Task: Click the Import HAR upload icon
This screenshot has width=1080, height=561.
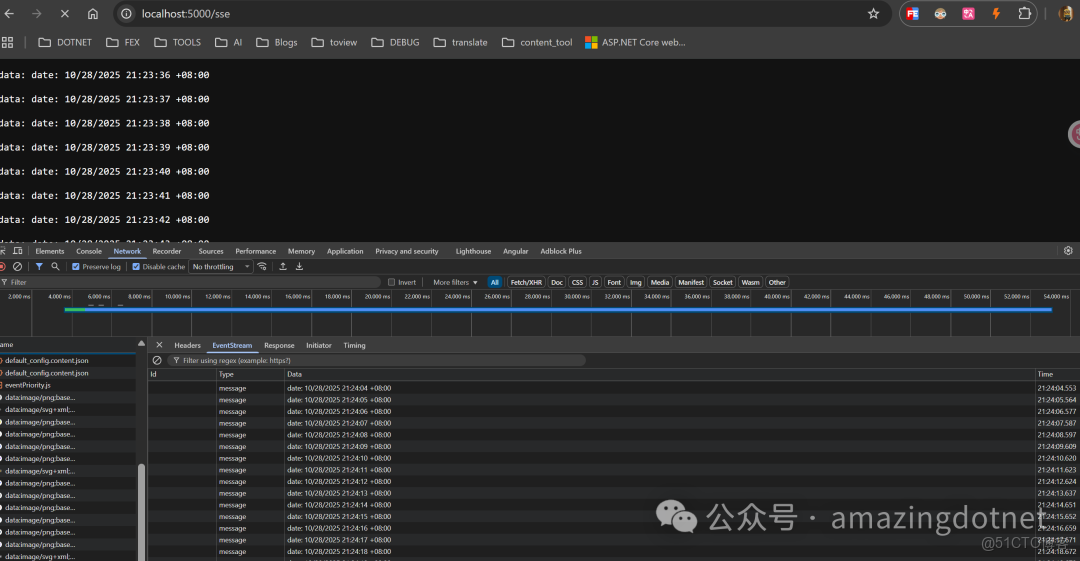Action: coord(283,267)
